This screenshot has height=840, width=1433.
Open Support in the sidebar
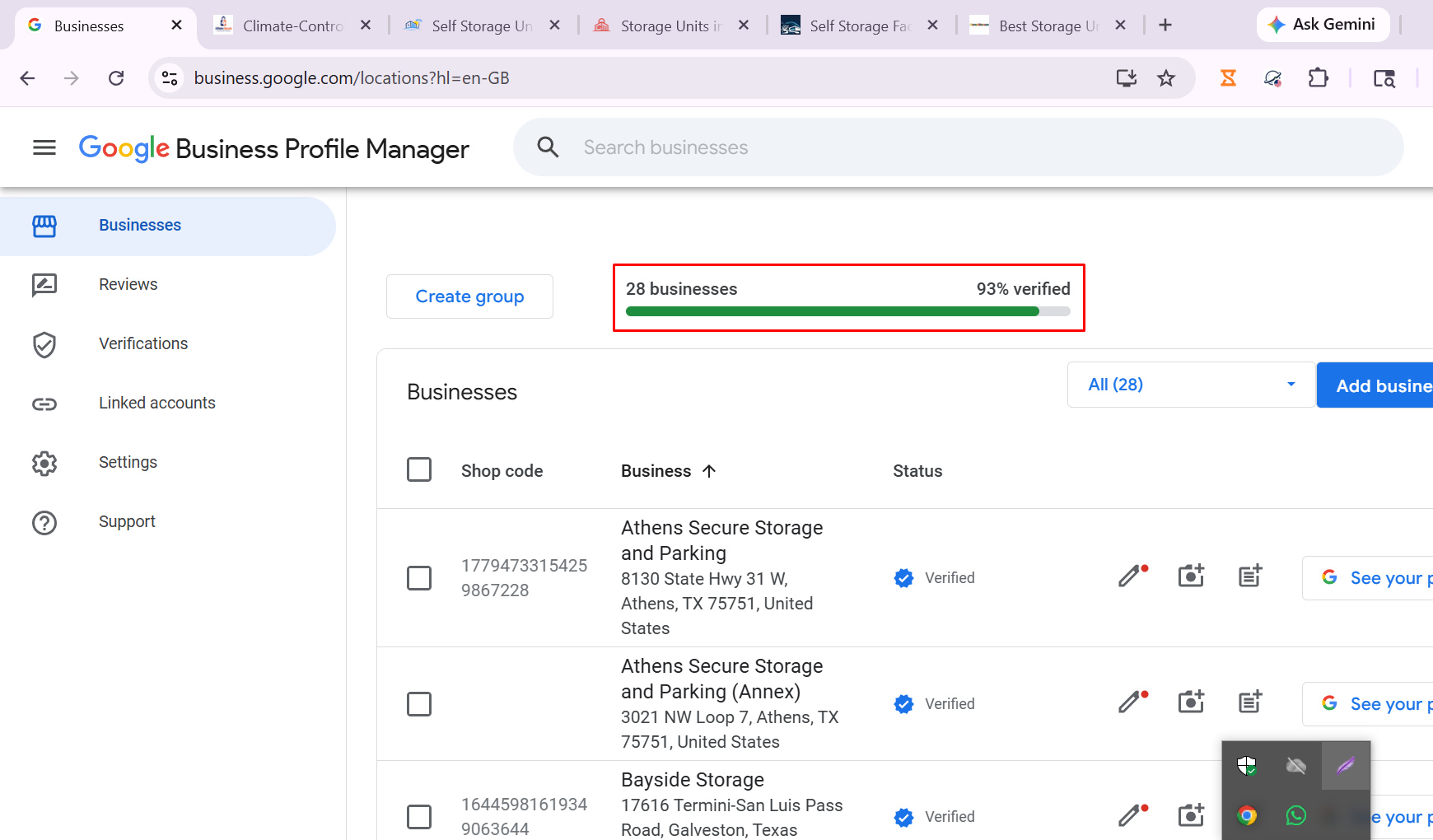click(168, 522)
